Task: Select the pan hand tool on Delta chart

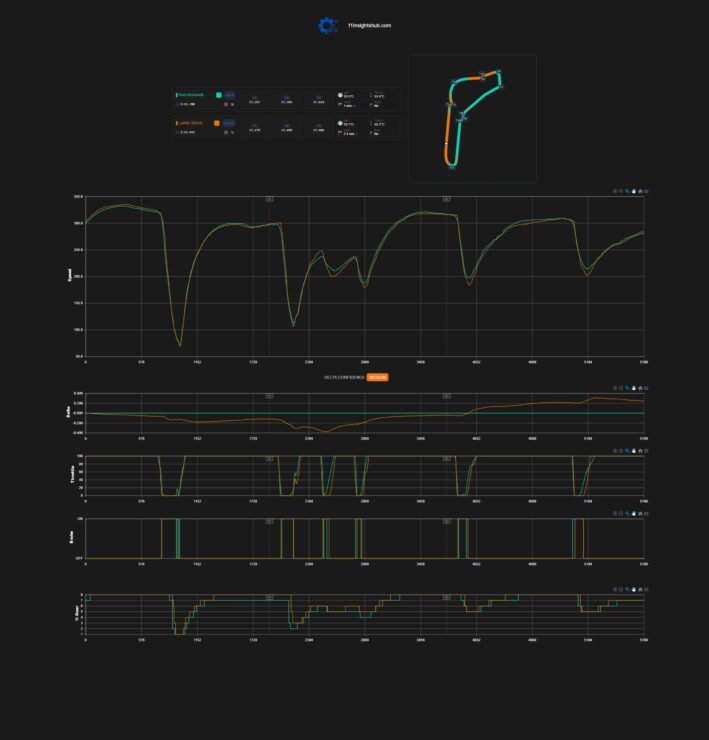Action: pyautogui.click(x=634, y=388)
